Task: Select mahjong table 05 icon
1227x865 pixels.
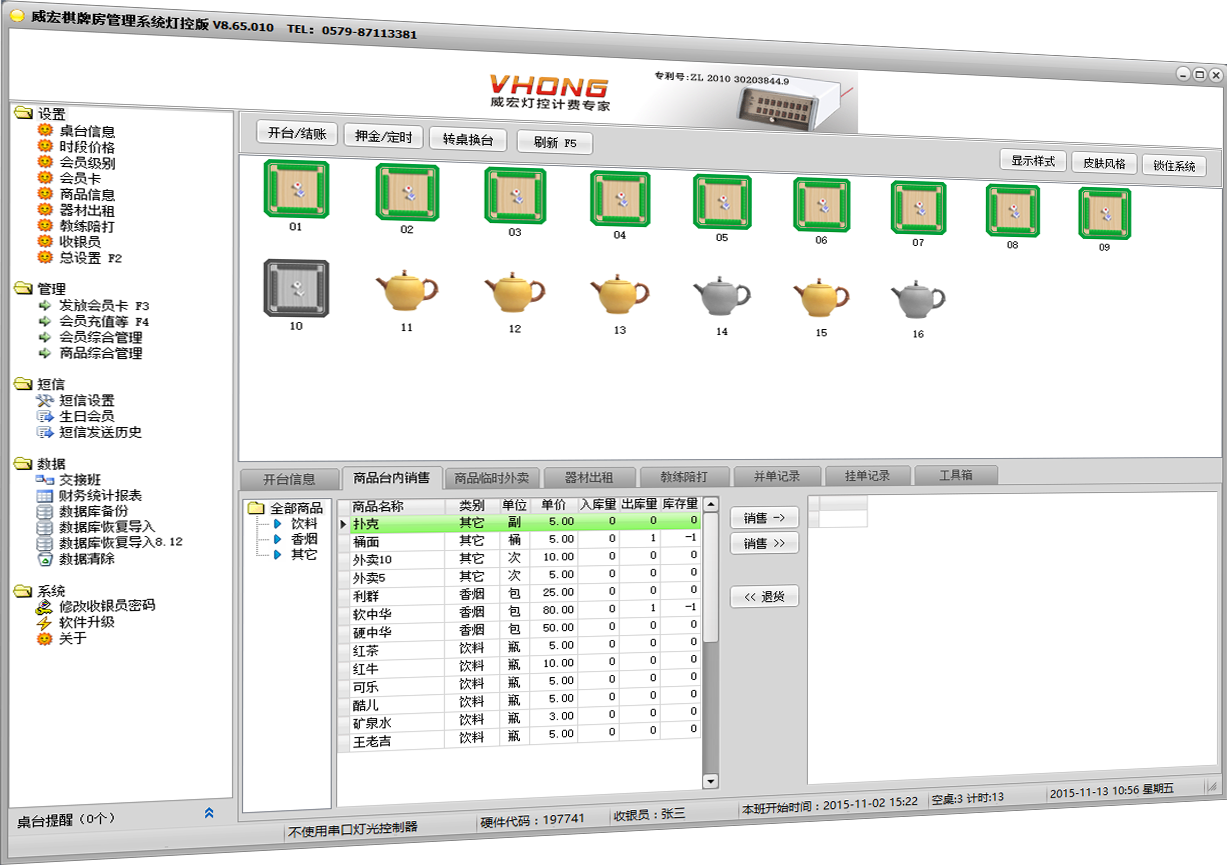Action: point(722,202)
